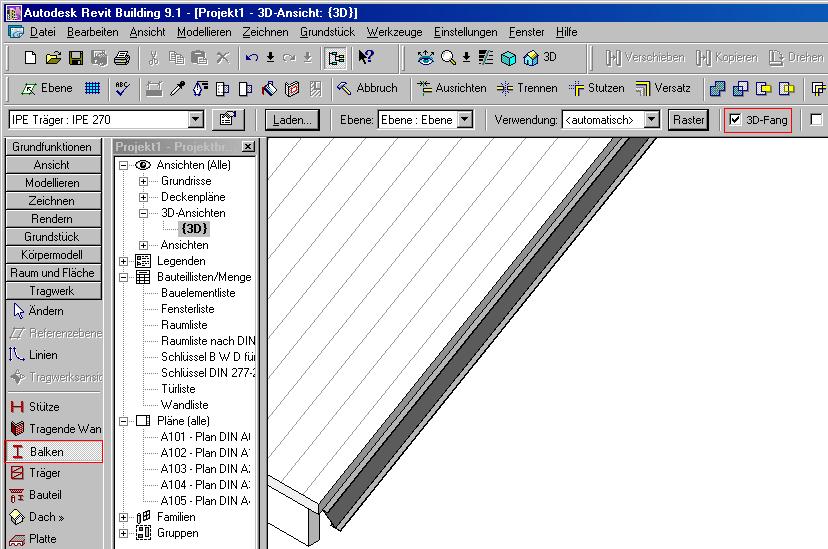Screen dimensions: 828x549
Task: Open the Bearbeiten menu
Action: click(92, 32)
